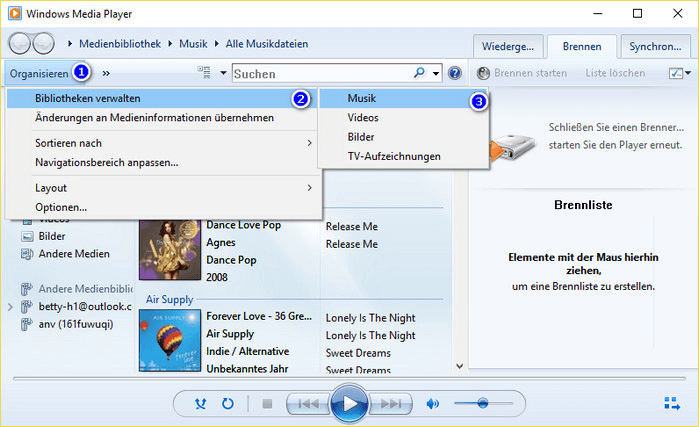
Task: Show more toolbar commands via double chevron
Action: coord(106,74)
